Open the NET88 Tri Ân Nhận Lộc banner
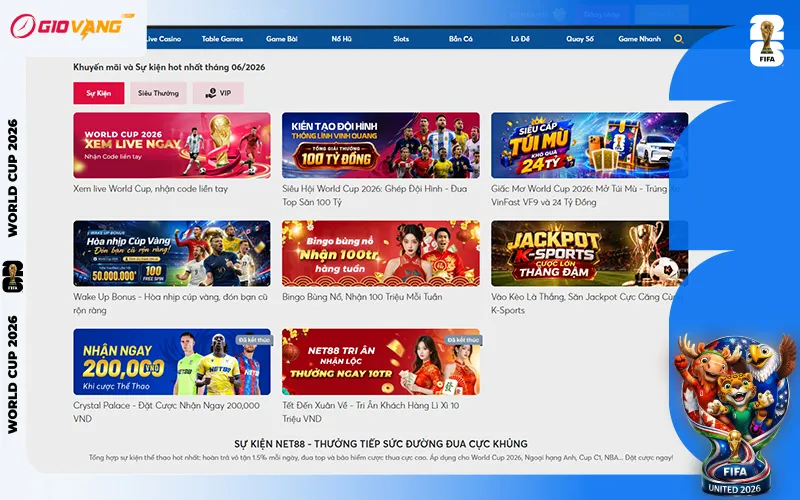Image resolution: width=800 pixels, height=500 pixels. (381, 362)
